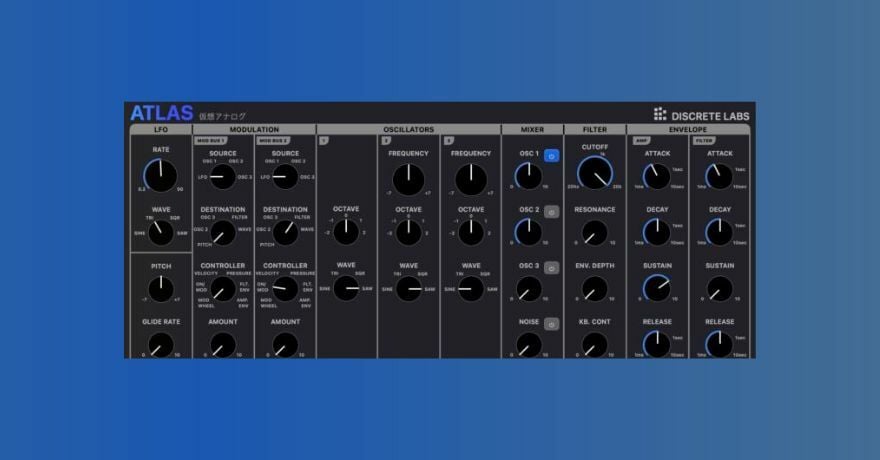Click the OSCILLATORS section header
880x460 pixels.
click(x=409, y=130)
